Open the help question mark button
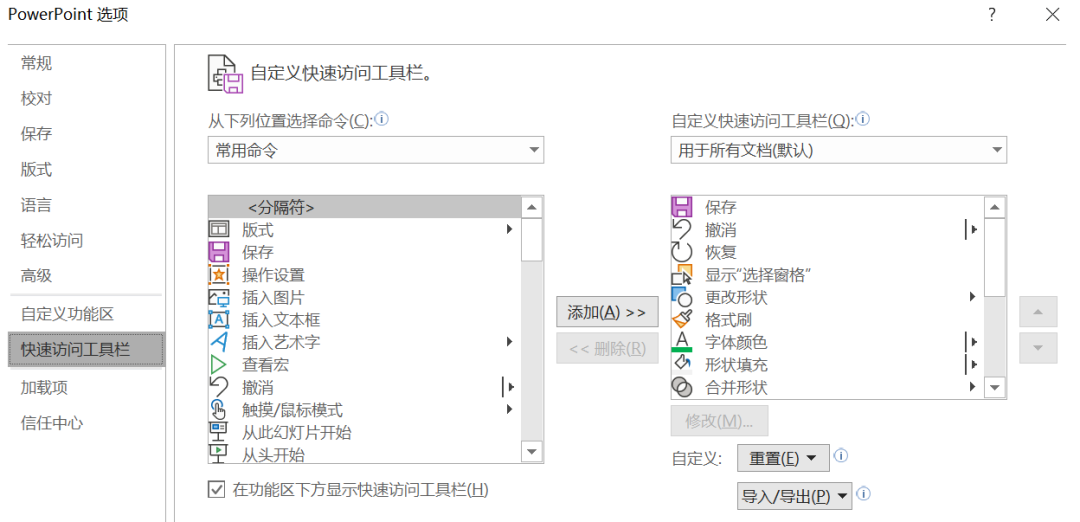The image size is (1080, 522). [x=992, y=14]
